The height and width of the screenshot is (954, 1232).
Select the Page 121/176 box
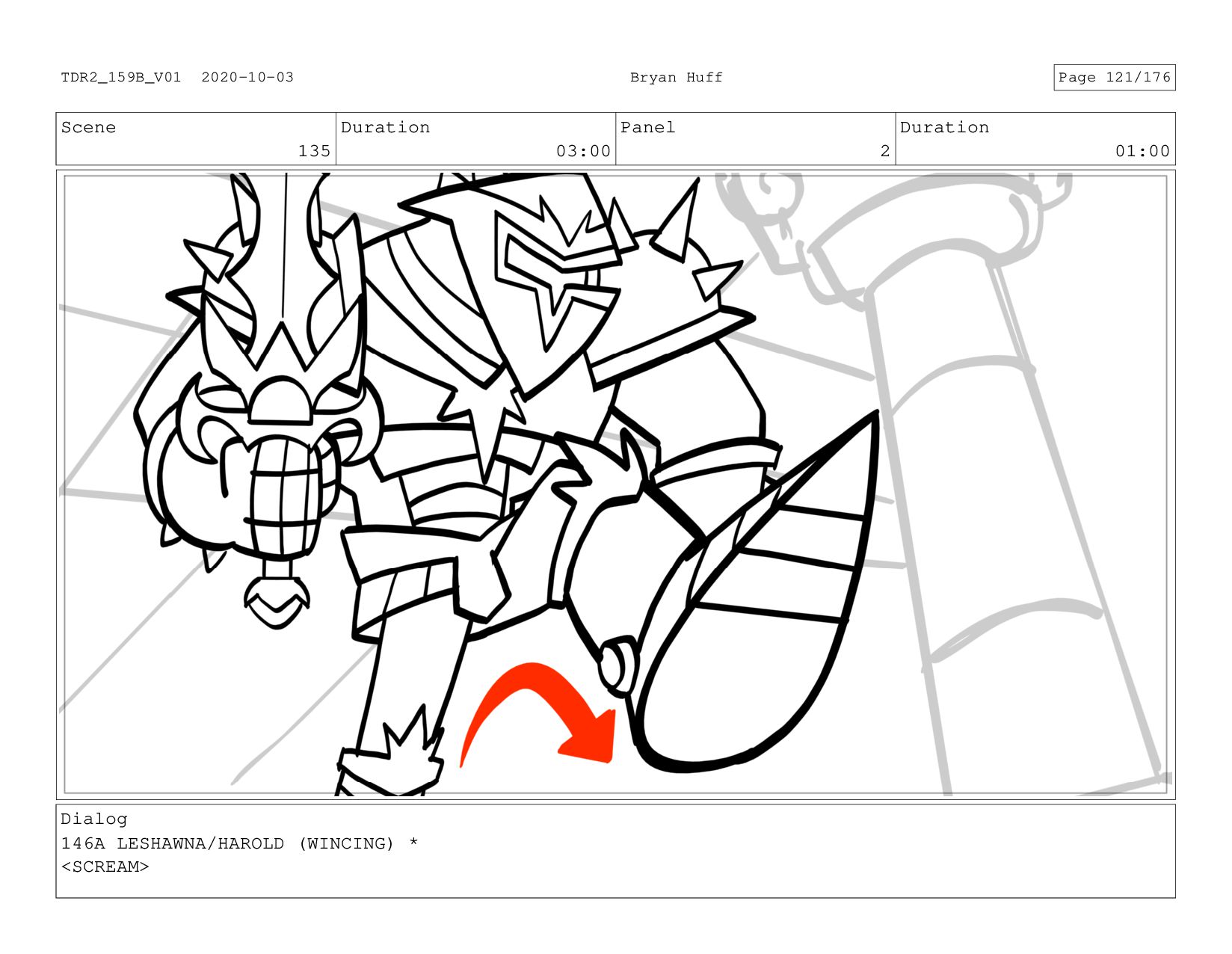click(x=1114, y=77)
